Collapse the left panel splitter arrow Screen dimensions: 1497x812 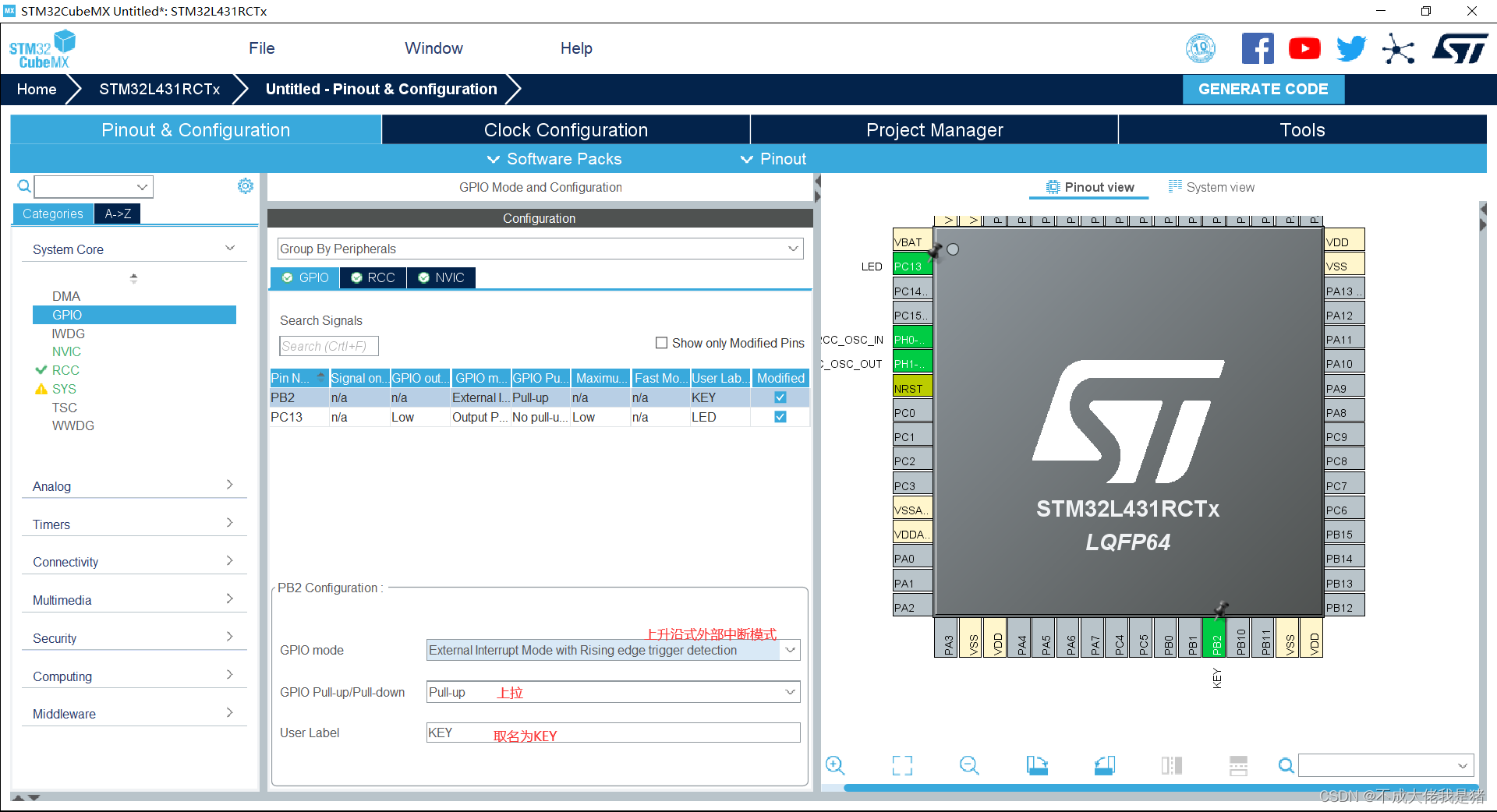coord(817,181)
